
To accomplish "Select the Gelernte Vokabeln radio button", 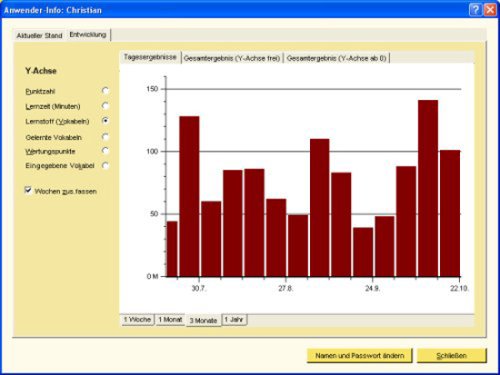I will tap(105, 137).
